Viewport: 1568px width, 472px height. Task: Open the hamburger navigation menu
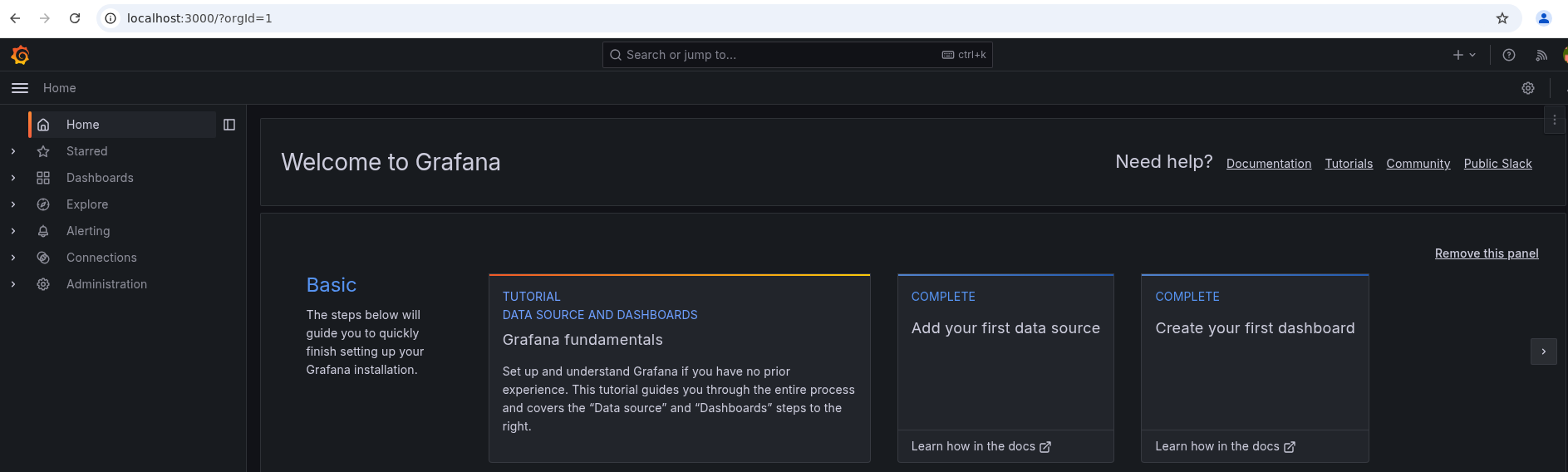[20, 88]
